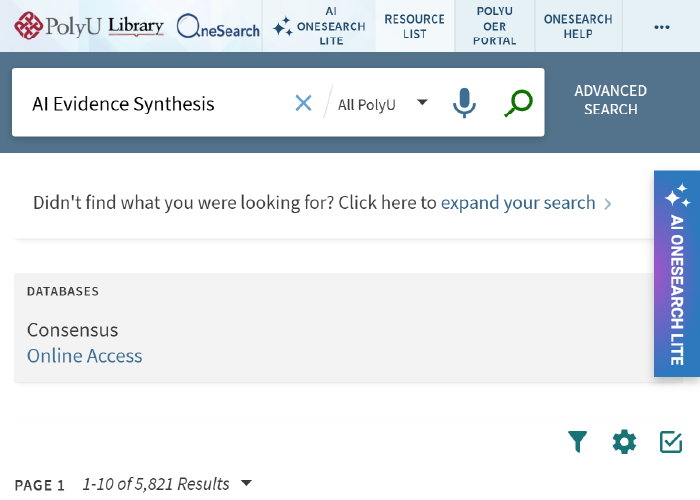700x500 pixels.
Task: Click the PolyU Library logo
Action: pyautogui.click(x=88, y=26)
